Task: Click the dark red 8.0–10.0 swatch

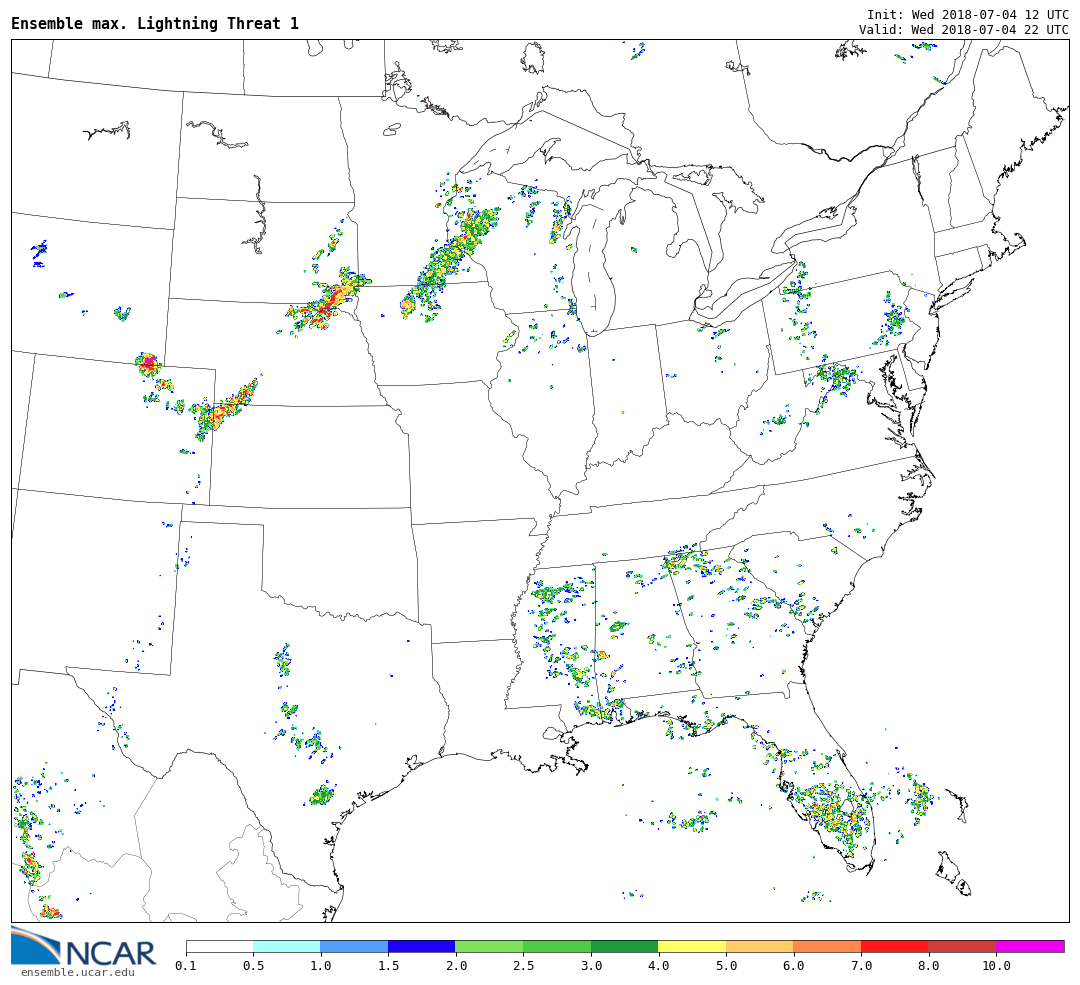Action: point(961,946)
